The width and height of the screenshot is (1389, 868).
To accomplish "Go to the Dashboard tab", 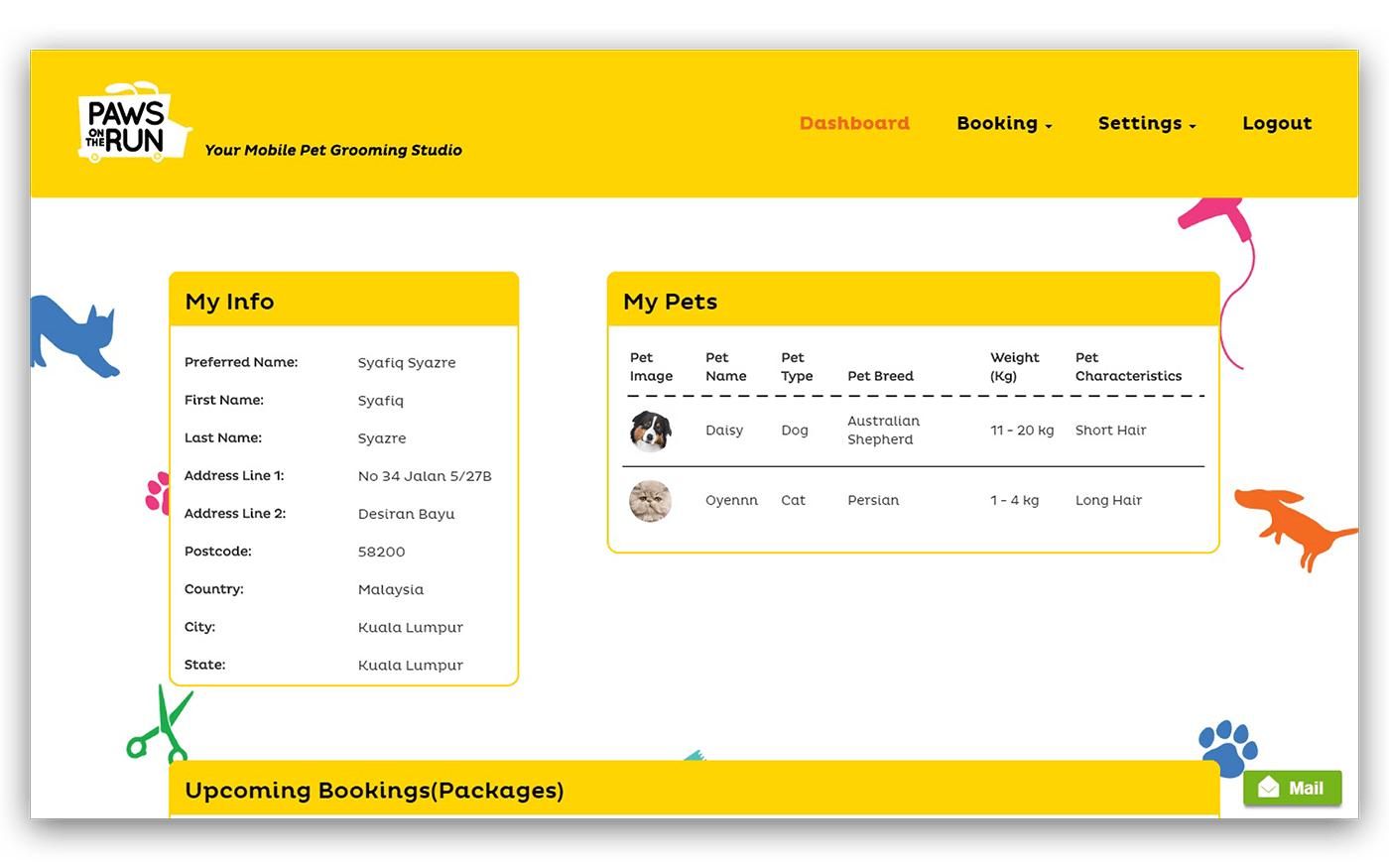I will tap(854, 124).
